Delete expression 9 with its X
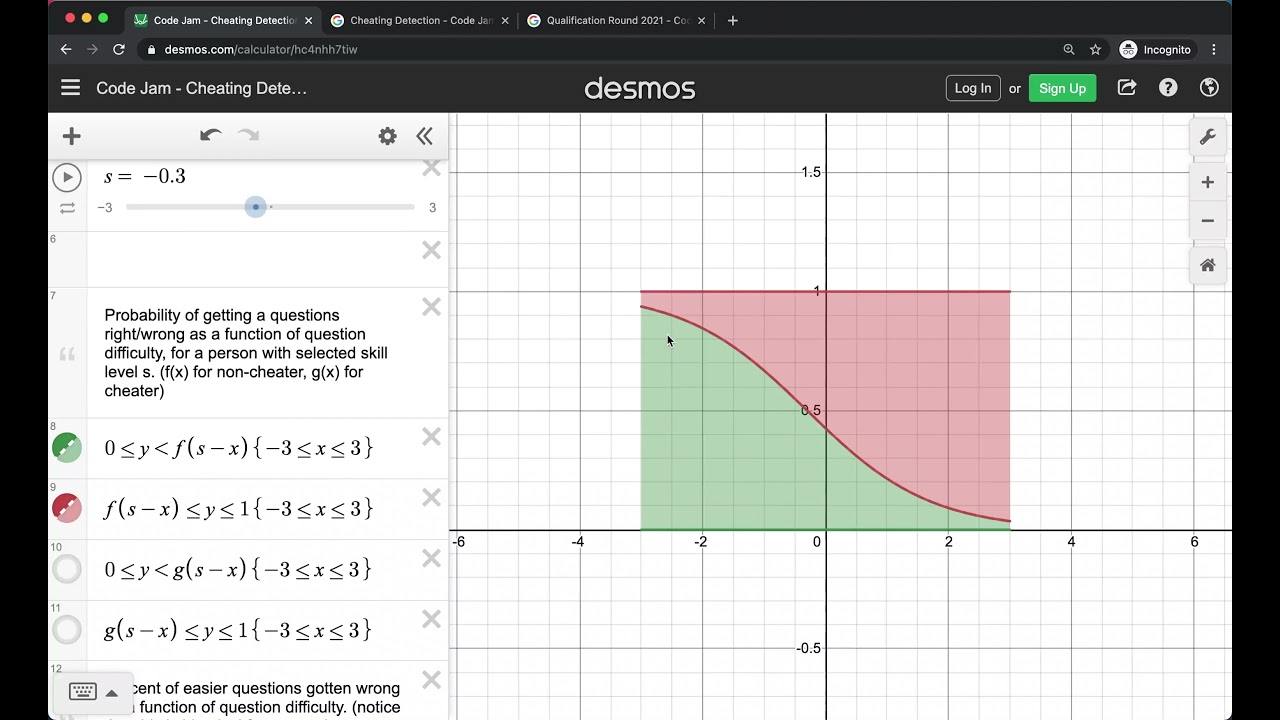Screen dimensions: 1280x720 [x=431, y=498]
